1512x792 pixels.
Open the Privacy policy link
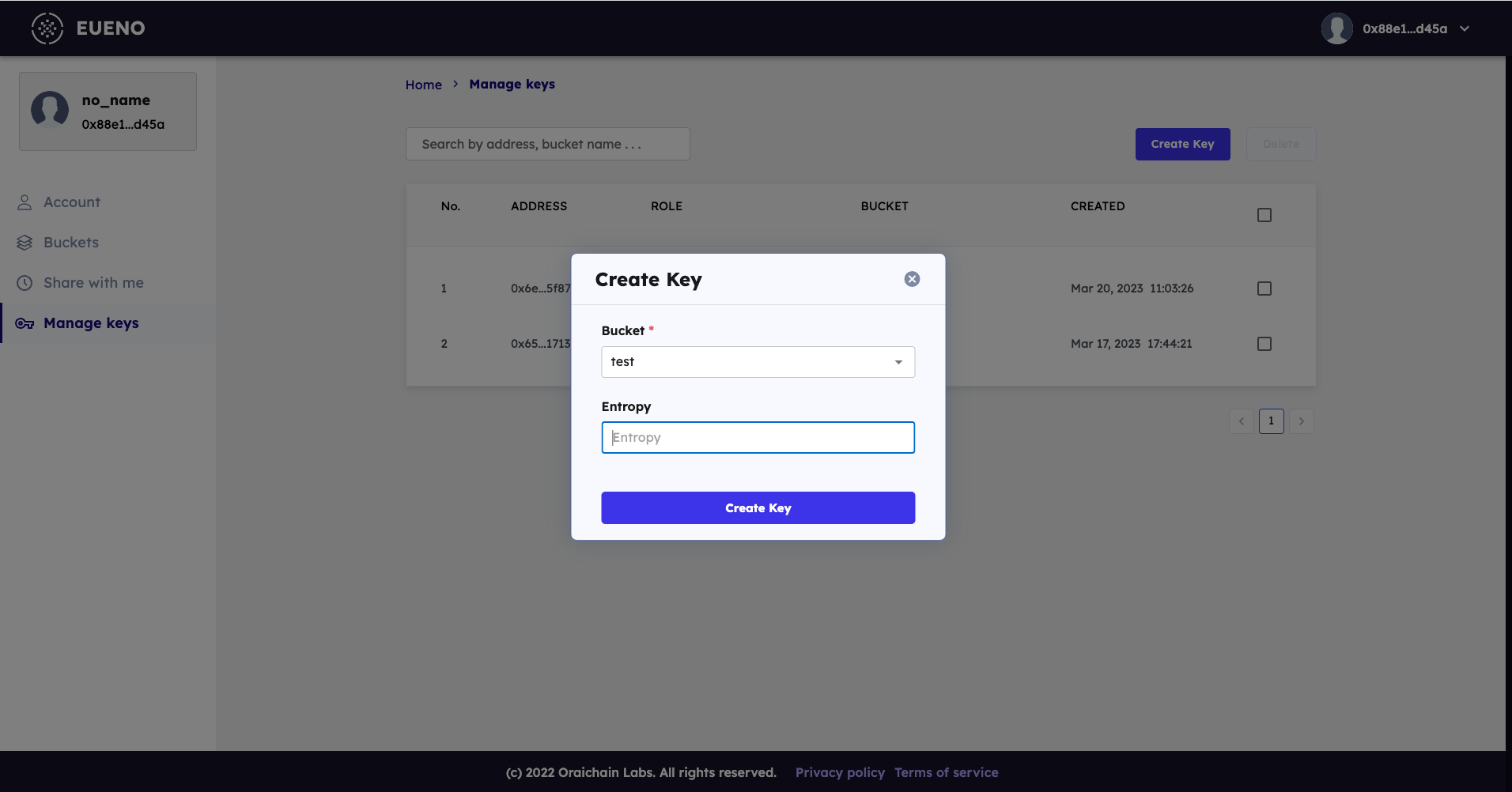840,772
